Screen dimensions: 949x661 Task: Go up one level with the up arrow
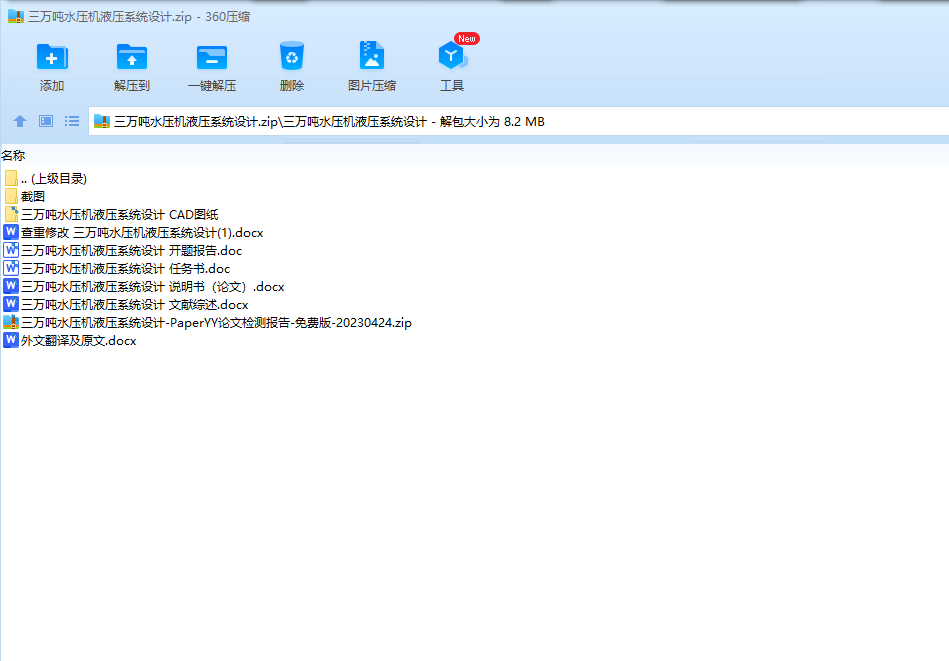(x=20, y=121)
